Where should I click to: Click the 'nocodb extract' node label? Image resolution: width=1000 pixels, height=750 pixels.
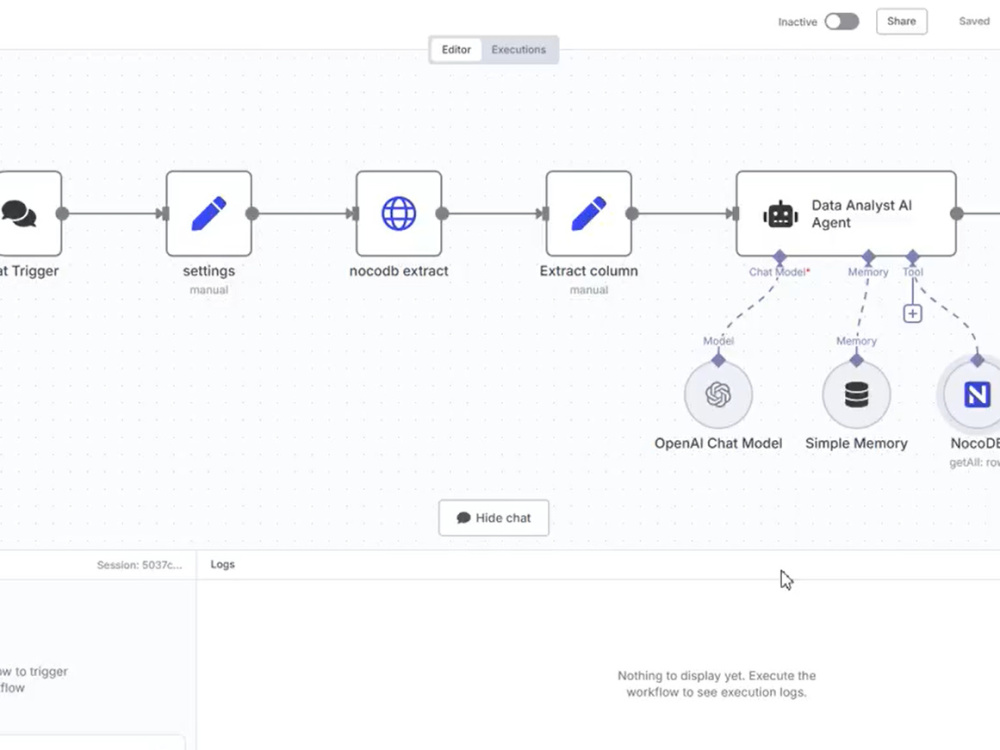click(399, 271)
